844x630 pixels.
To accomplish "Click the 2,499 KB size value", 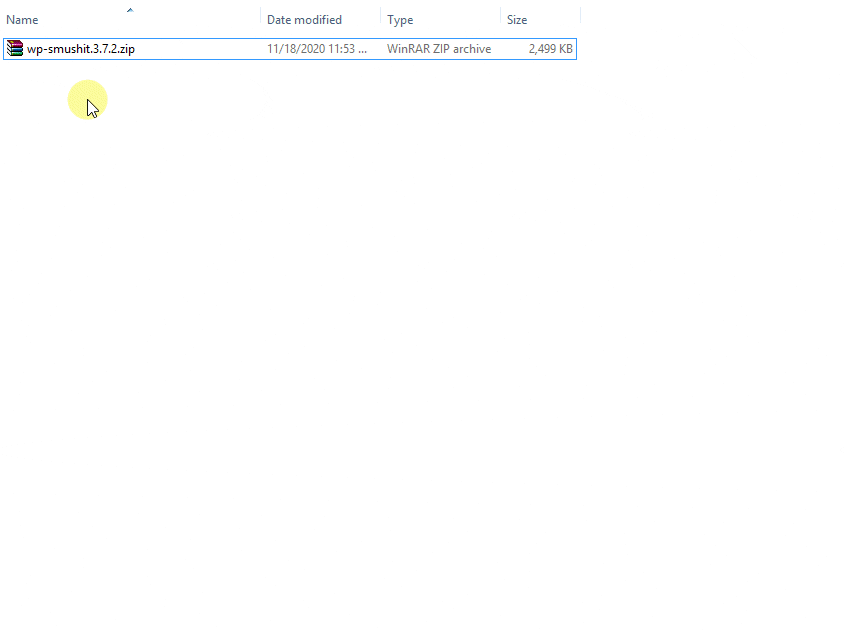I will [548, 48].
